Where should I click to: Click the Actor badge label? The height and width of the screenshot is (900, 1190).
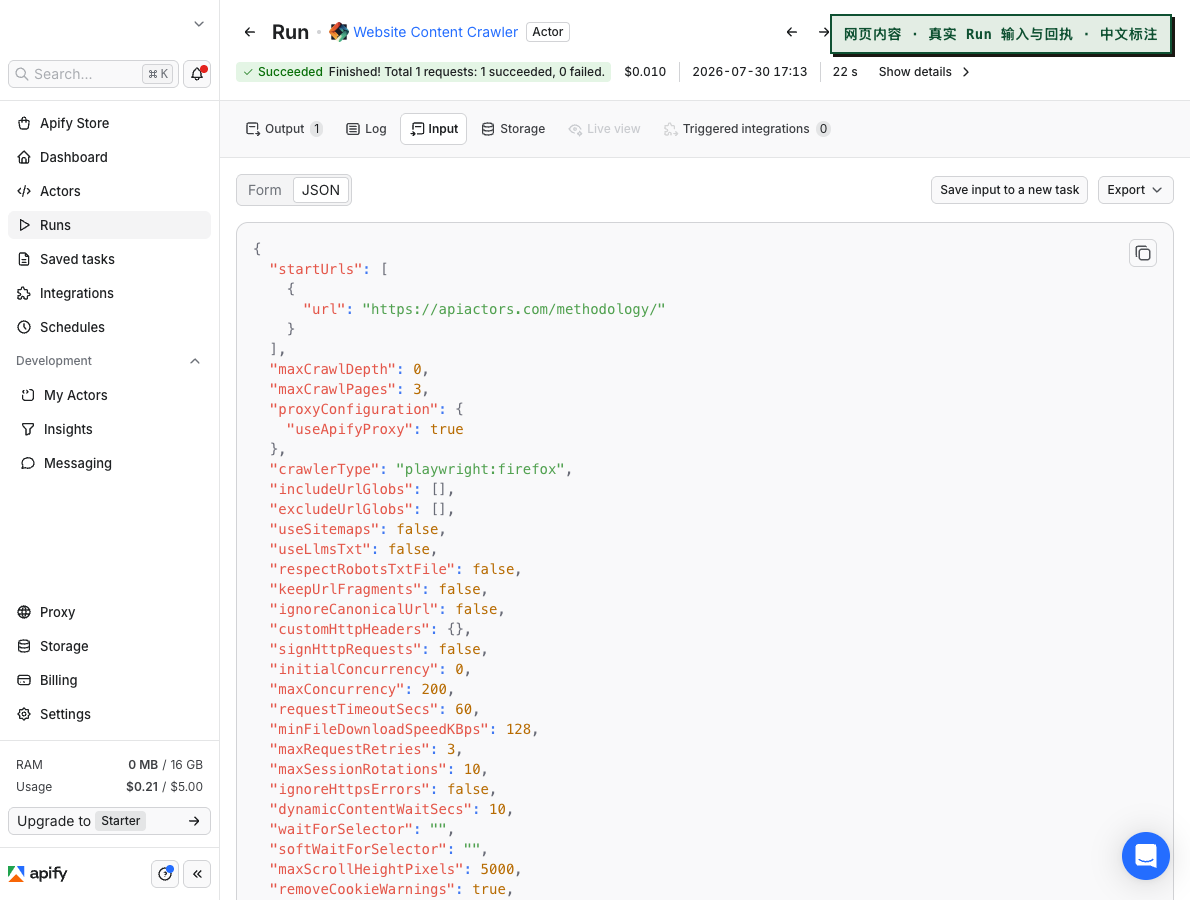[547, 32]
